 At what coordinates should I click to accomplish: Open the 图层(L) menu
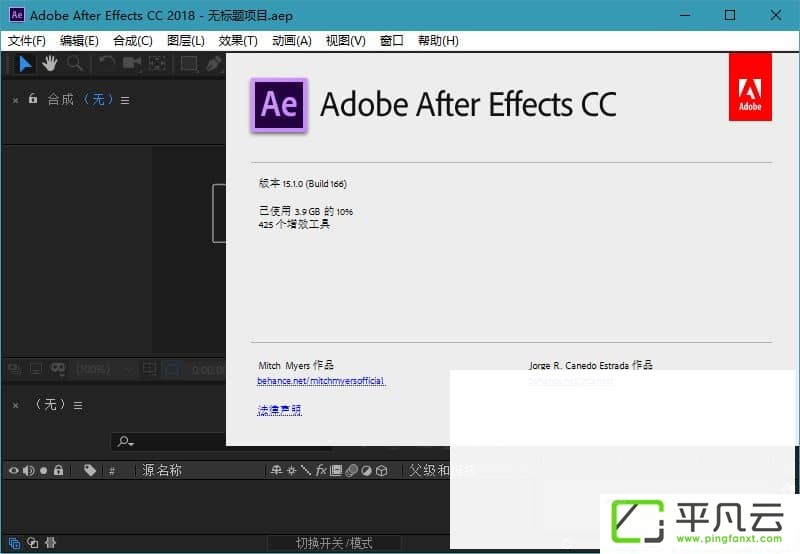(x=186, y=41)
